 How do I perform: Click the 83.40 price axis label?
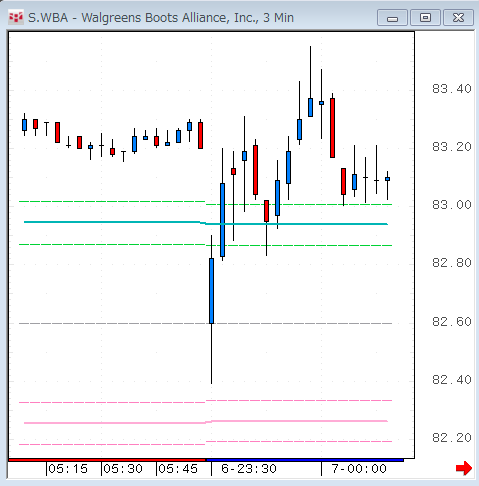(452, 89)
